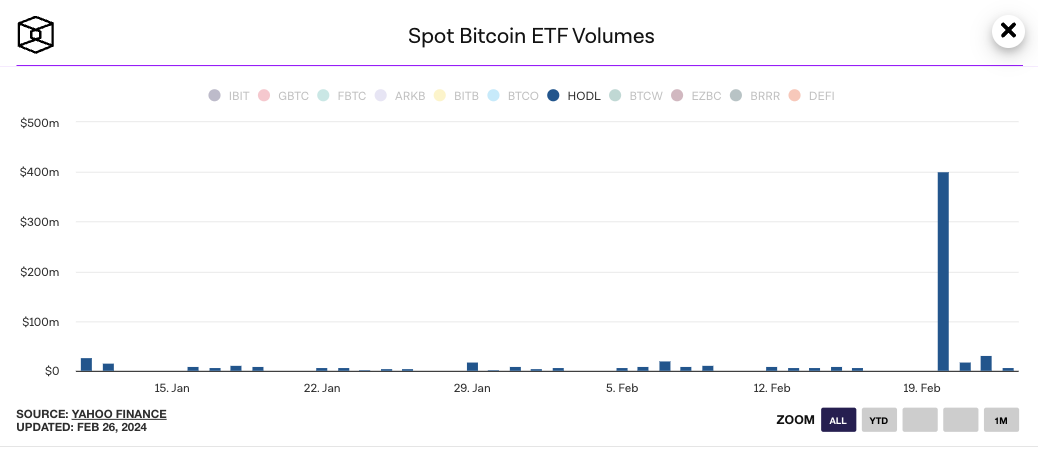1038x449 pixels.
Task: Close the chart with the X button
Action: [1008, 31]
